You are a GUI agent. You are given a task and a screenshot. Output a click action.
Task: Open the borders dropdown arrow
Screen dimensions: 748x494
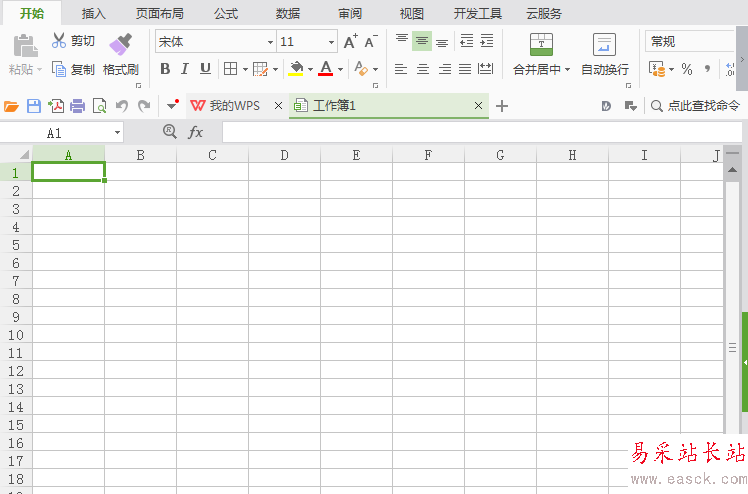tap(245, 70)
